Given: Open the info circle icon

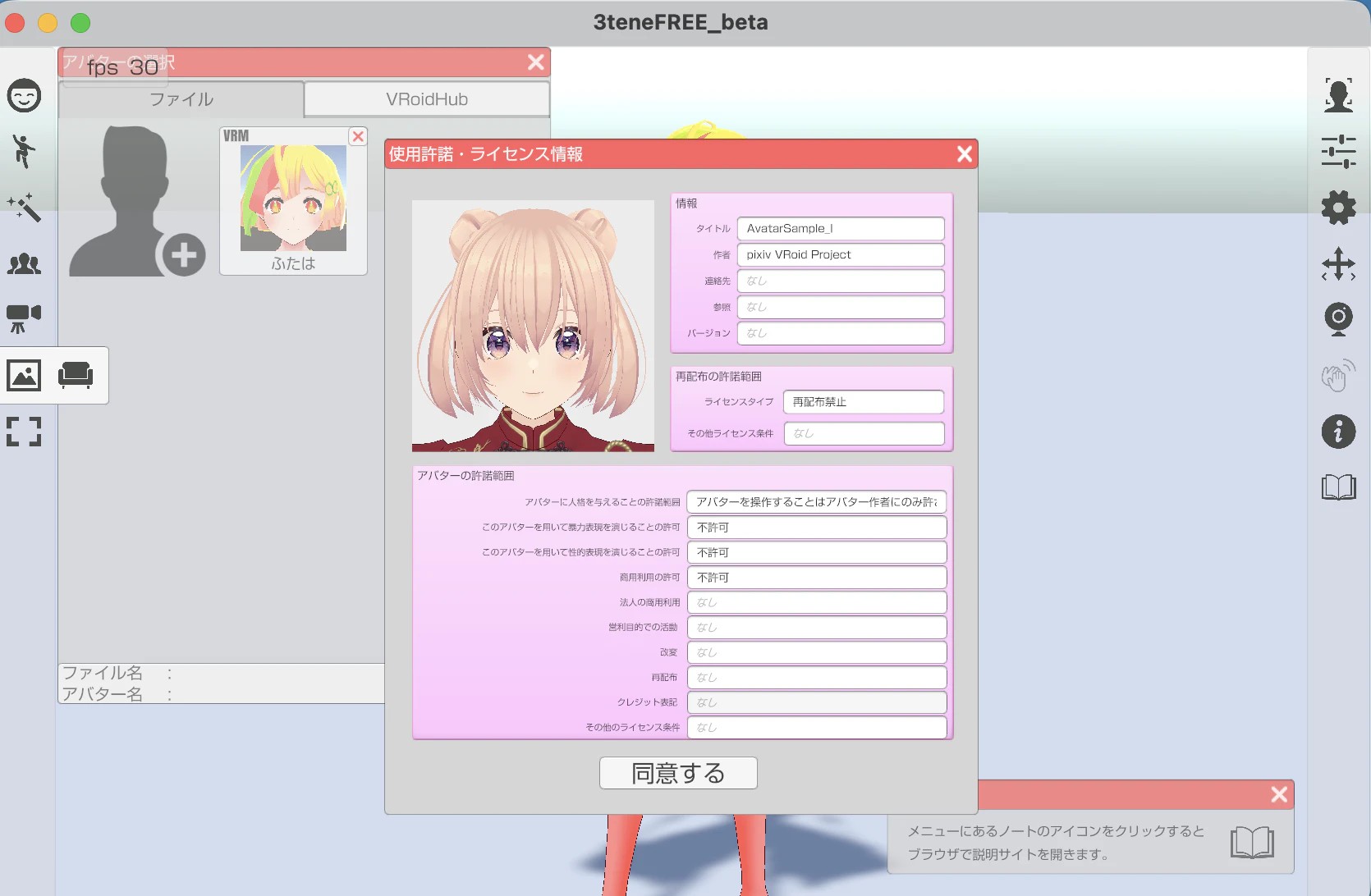Looking at the screenshot, I should [x=1338, y=431].
